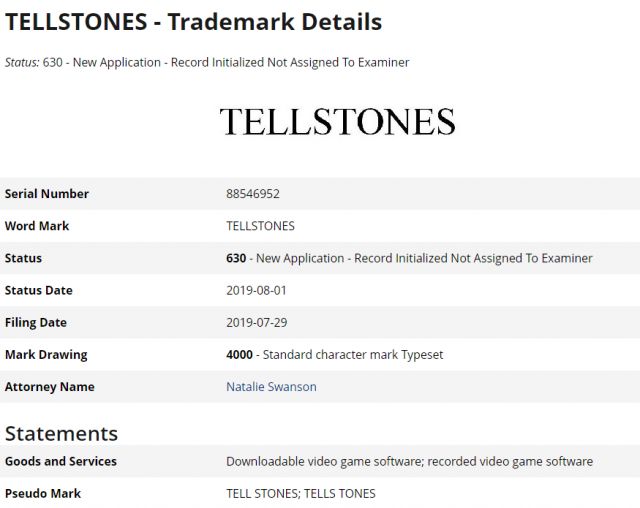Screen dimensions: 640x508
Task: Click the Pseudo Mark row label
Action: pos(42,494)
